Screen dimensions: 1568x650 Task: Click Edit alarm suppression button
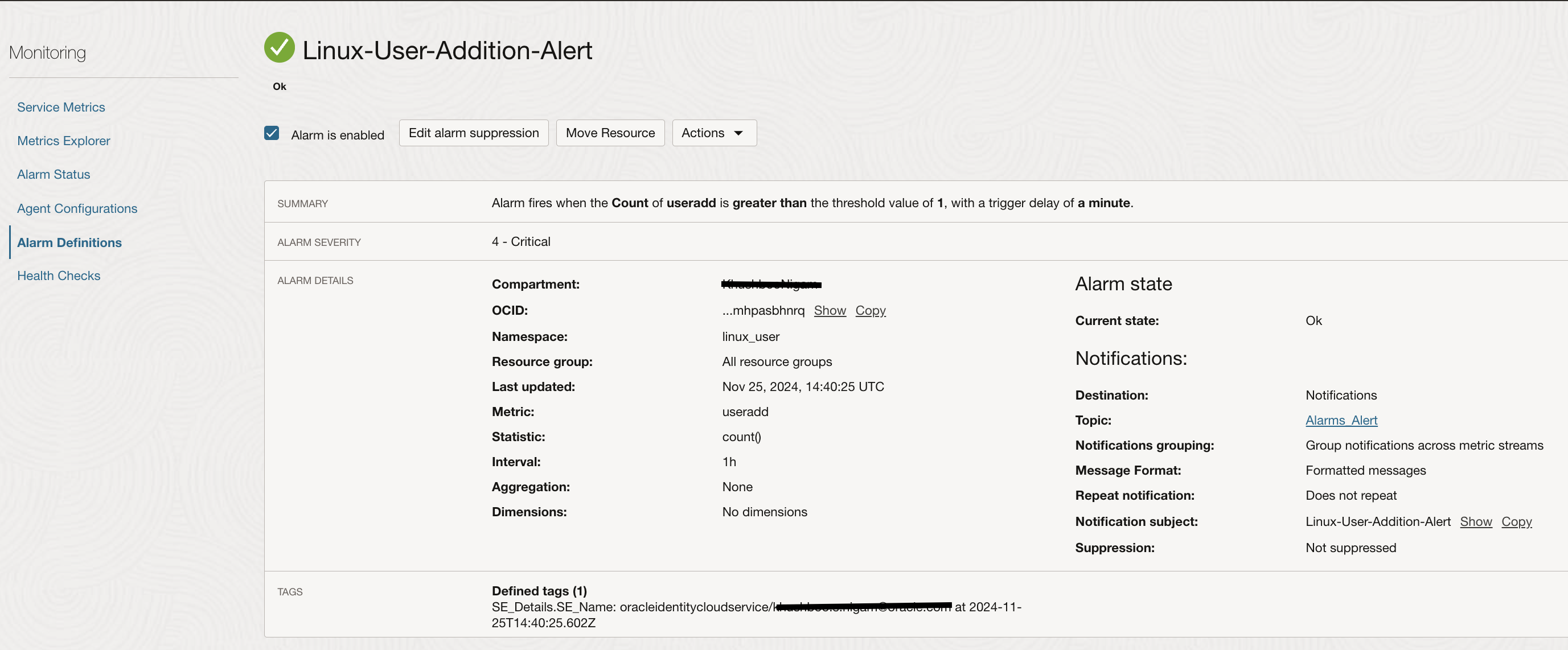(473, 133)
